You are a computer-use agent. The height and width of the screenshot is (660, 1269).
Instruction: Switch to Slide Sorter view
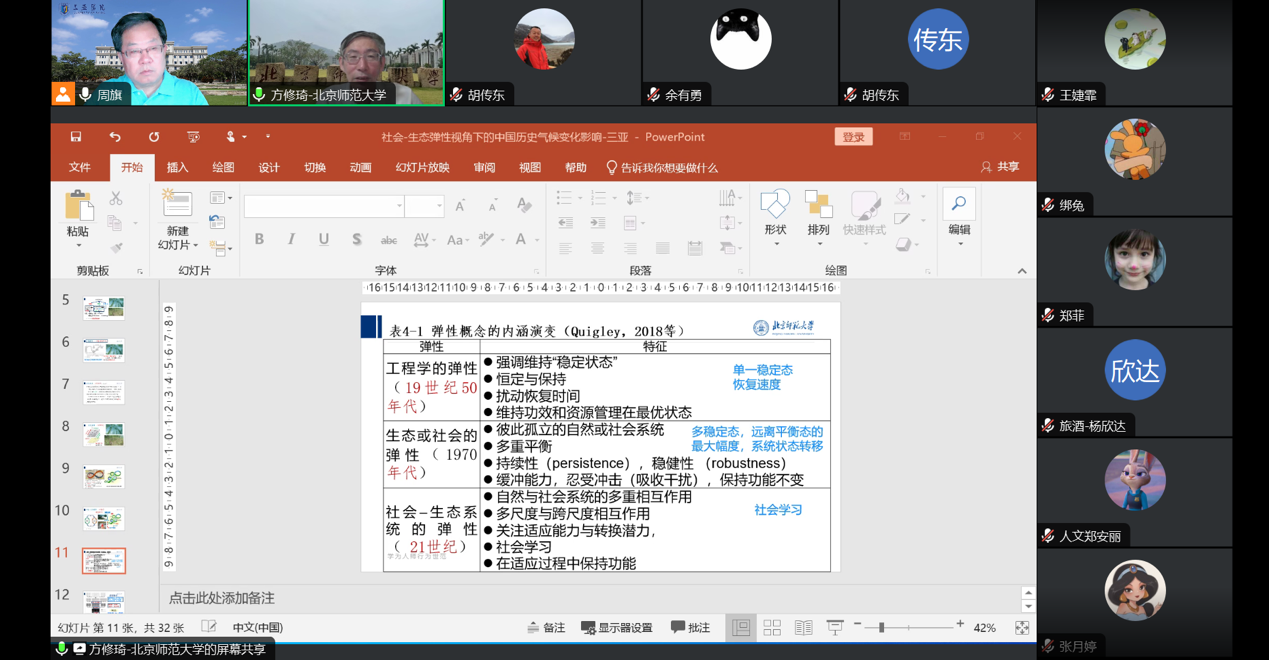(x=772, y=628)
